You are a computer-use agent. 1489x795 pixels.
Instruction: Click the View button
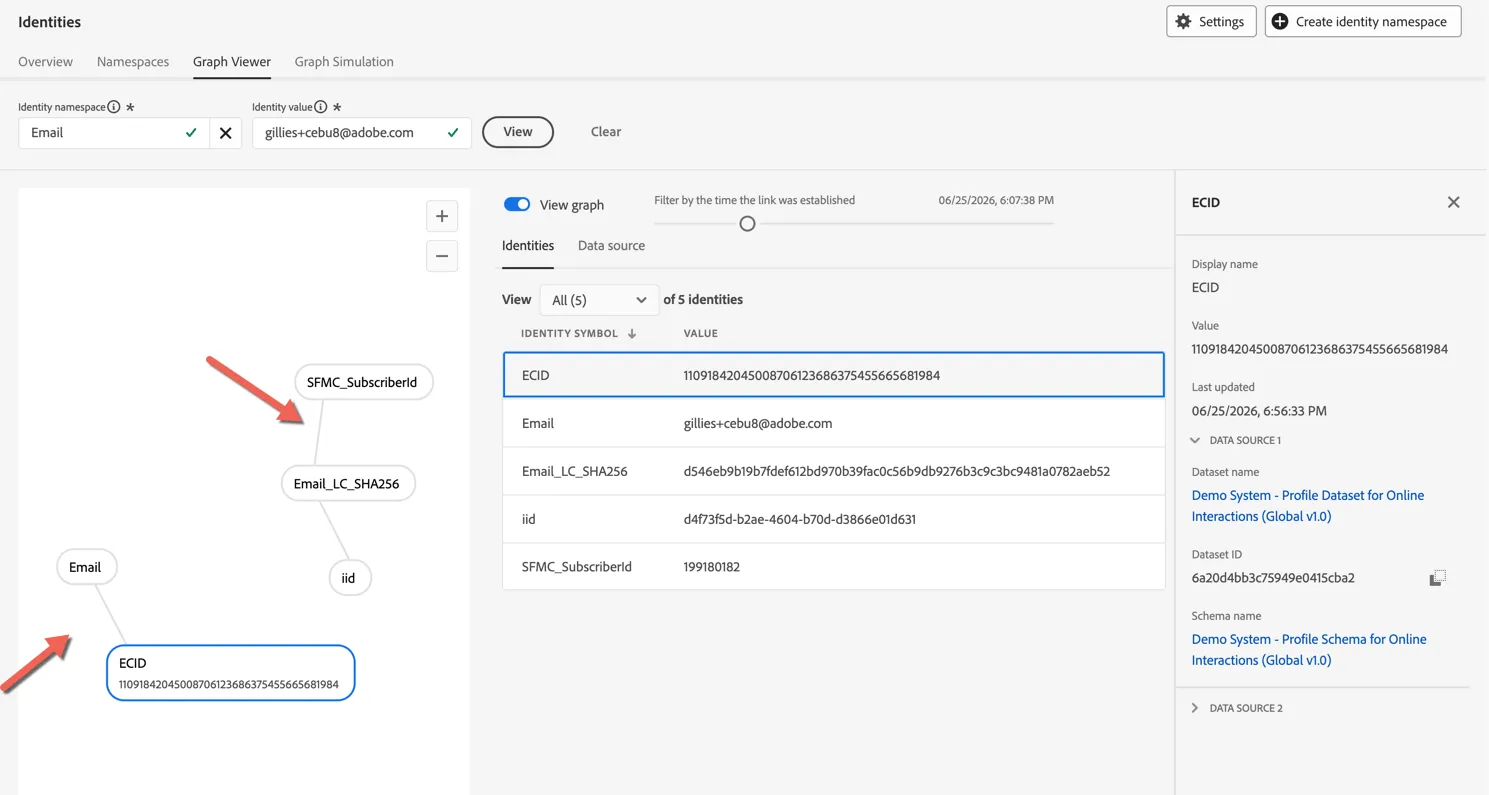[518, 132]
